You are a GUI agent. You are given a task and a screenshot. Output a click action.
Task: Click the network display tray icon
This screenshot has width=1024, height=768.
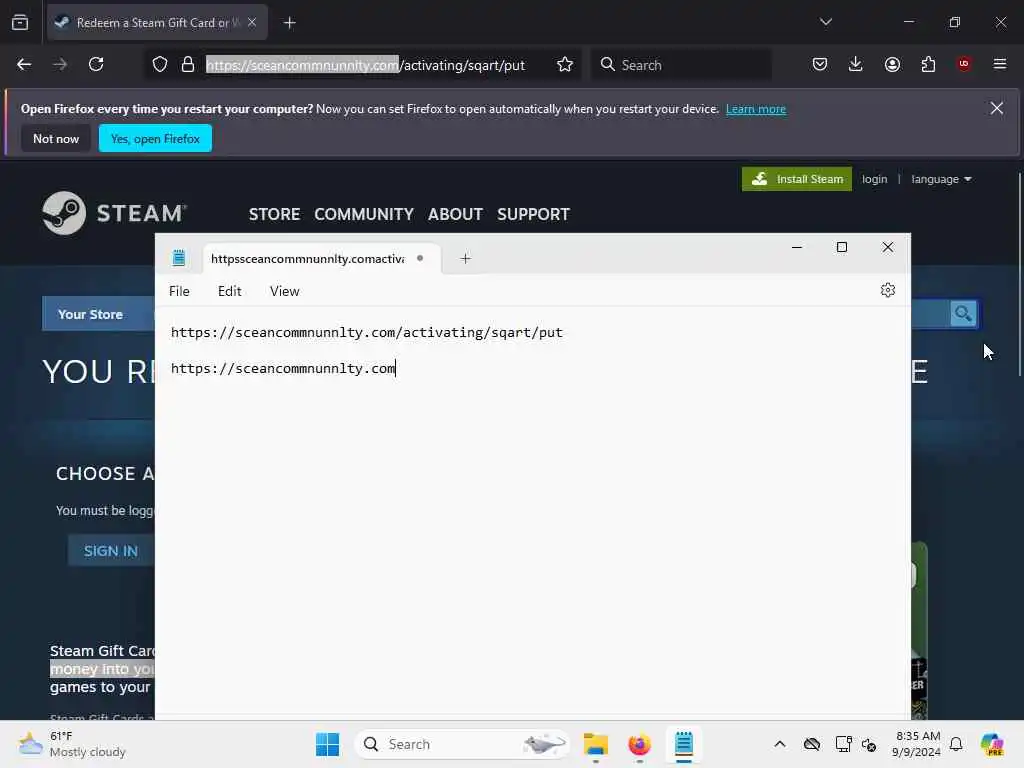point(843,744)
